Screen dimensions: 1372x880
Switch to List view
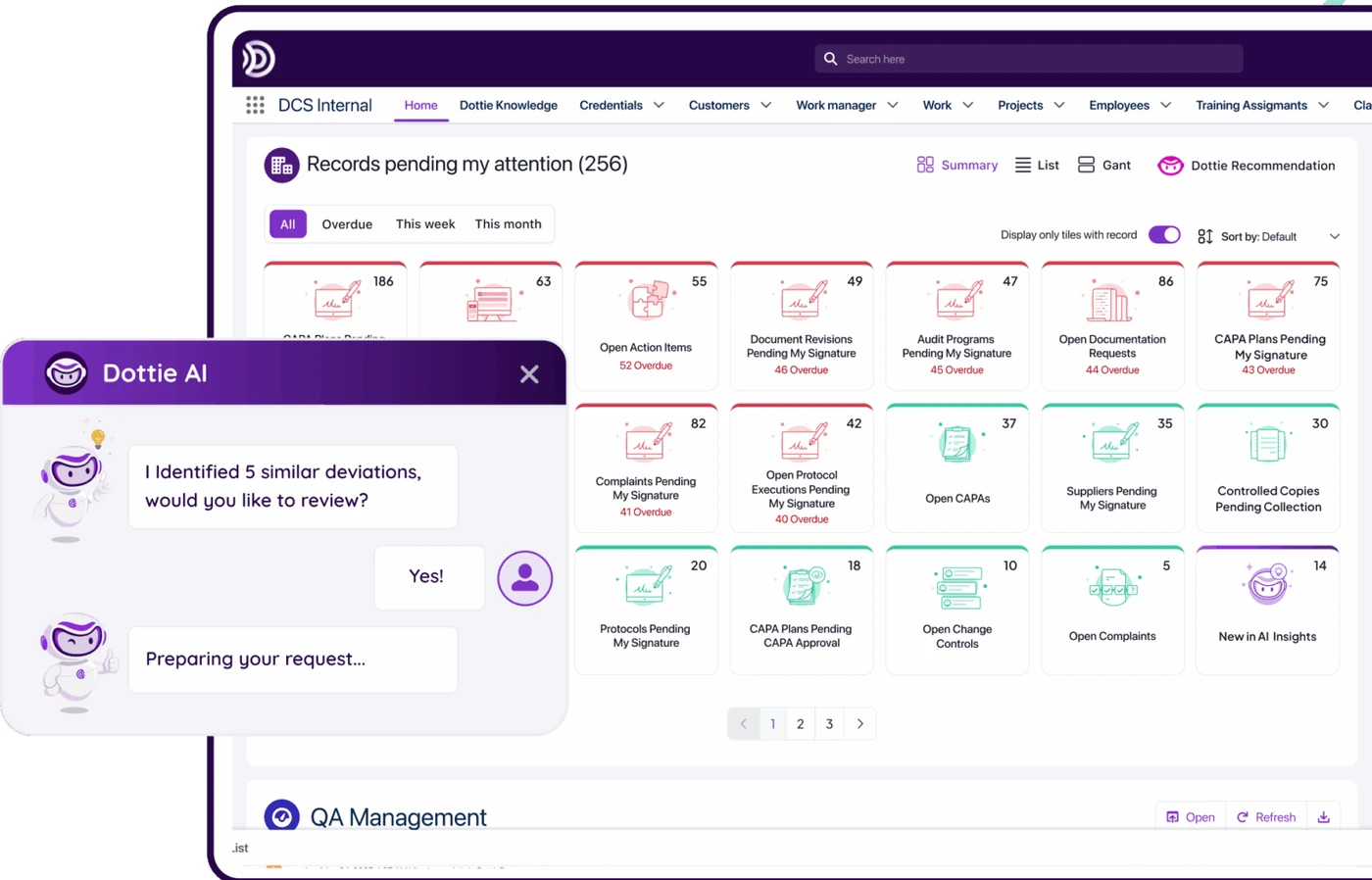click(1037, 165)
